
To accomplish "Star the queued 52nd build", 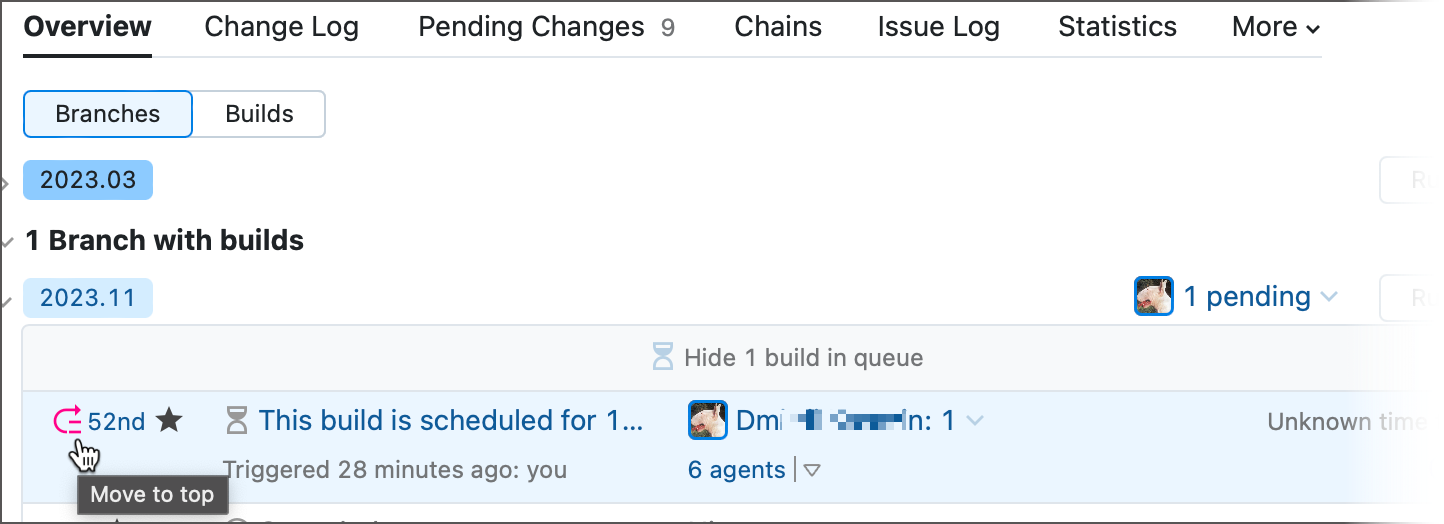I will click(169, 421).
